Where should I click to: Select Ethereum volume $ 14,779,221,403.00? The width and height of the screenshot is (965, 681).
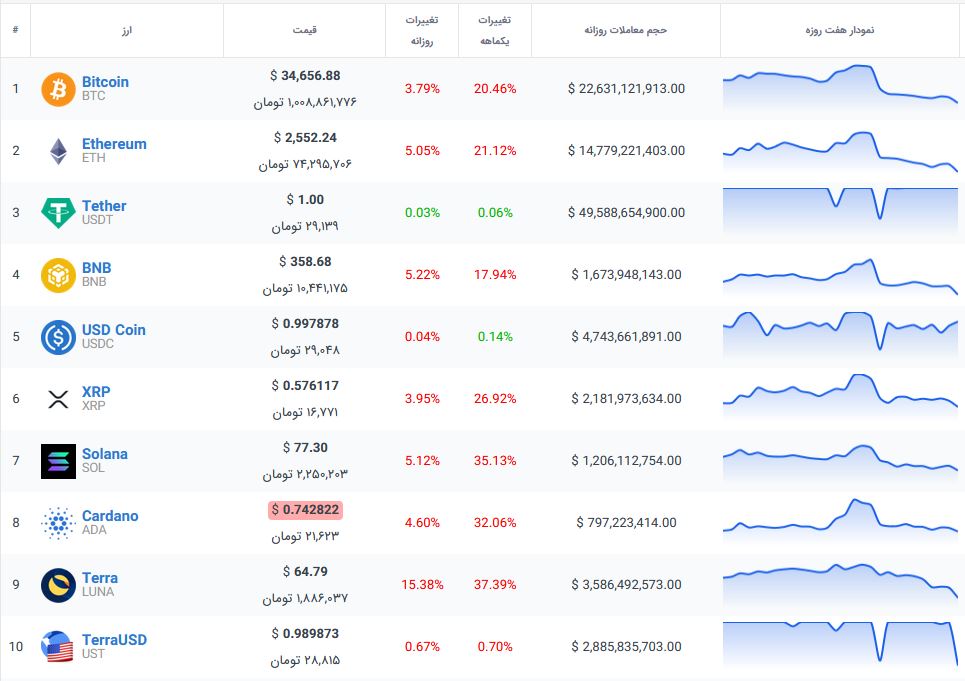627,151
